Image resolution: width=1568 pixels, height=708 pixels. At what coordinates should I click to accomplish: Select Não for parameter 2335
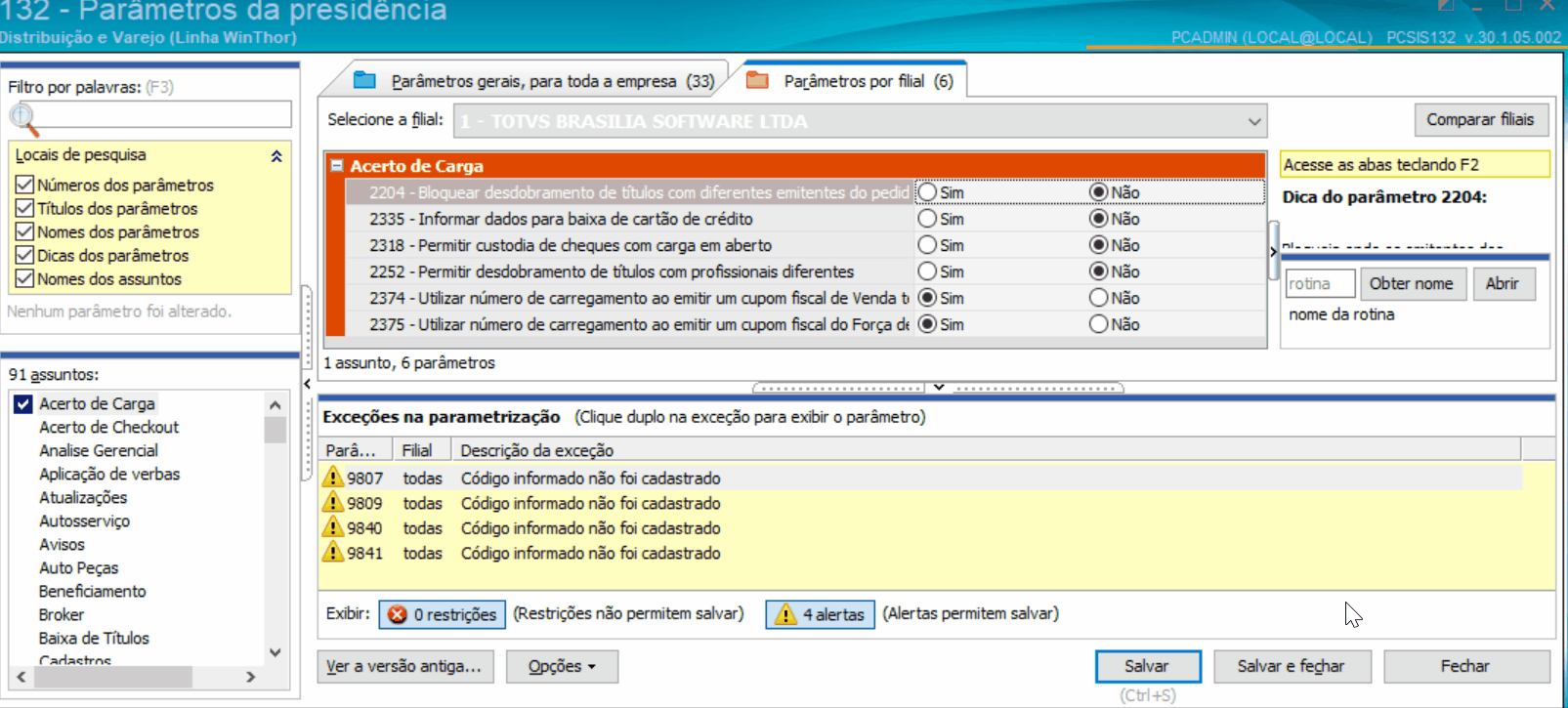tap(1099, 219)
